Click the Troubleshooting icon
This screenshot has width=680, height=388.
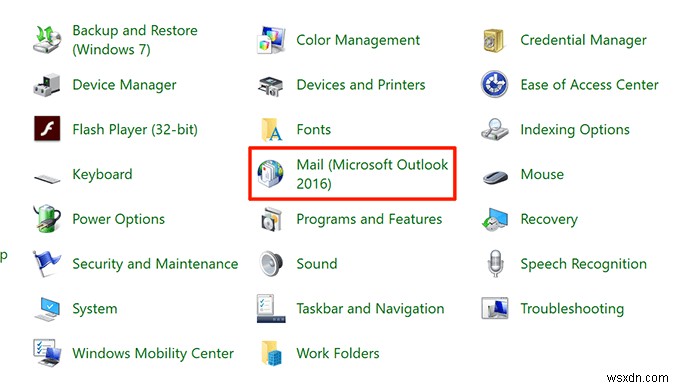(494, 308)
